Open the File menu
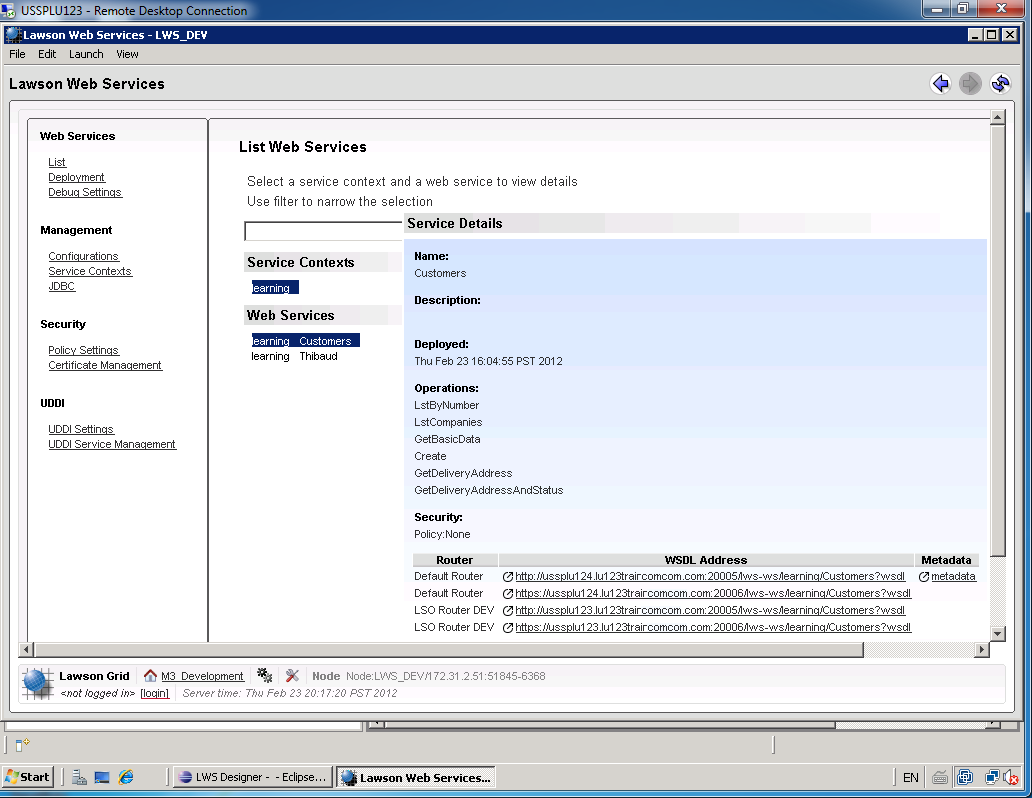Screen dimensions: 1032x798 coord(17,54)
